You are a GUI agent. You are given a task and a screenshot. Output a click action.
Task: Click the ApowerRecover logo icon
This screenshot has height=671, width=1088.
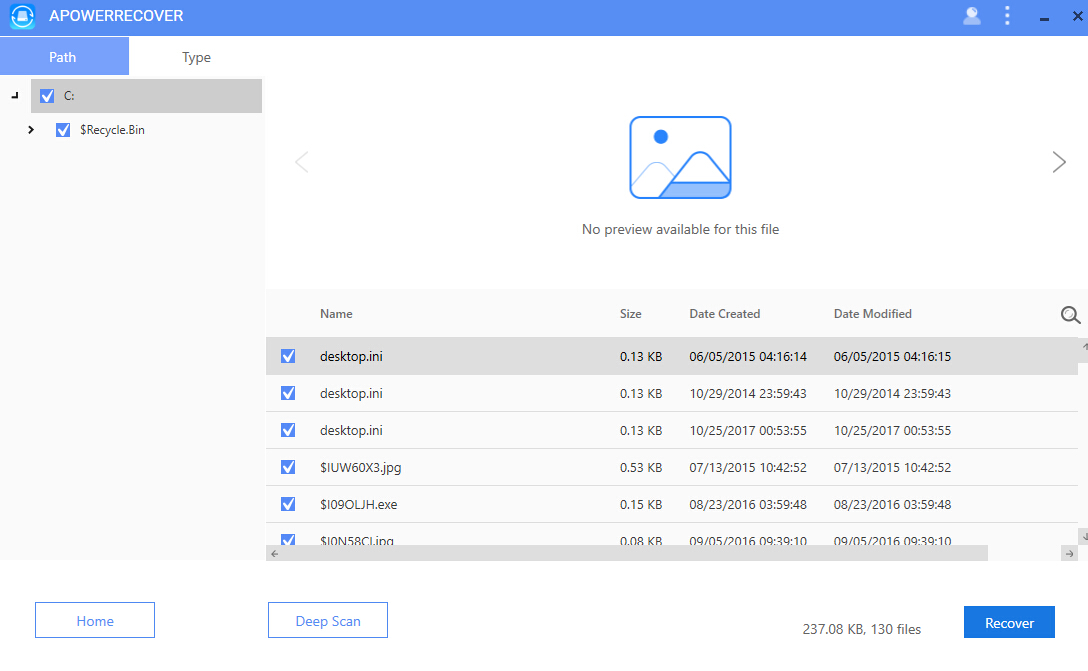pos(22,17)
